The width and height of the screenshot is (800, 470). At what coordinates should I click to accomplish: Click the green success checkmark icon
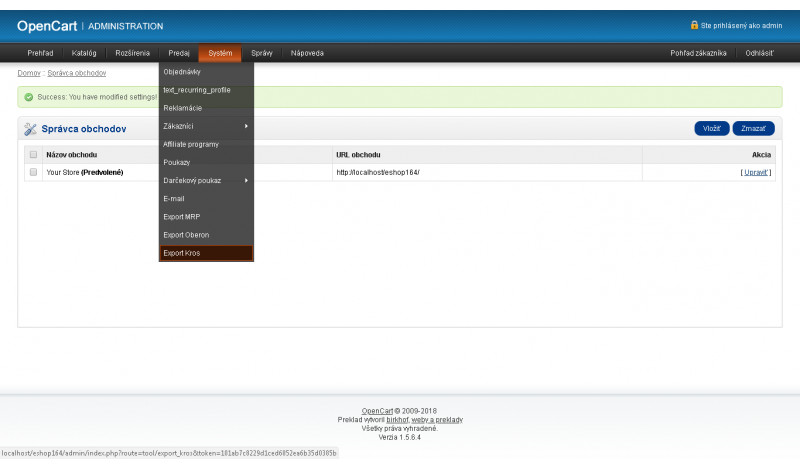pyautogui.click(x=29, y=97)
